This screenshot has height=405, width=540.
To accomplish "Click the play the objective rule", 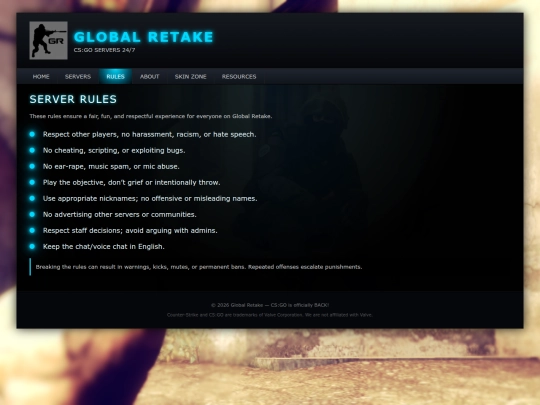I will pos(132,183).
